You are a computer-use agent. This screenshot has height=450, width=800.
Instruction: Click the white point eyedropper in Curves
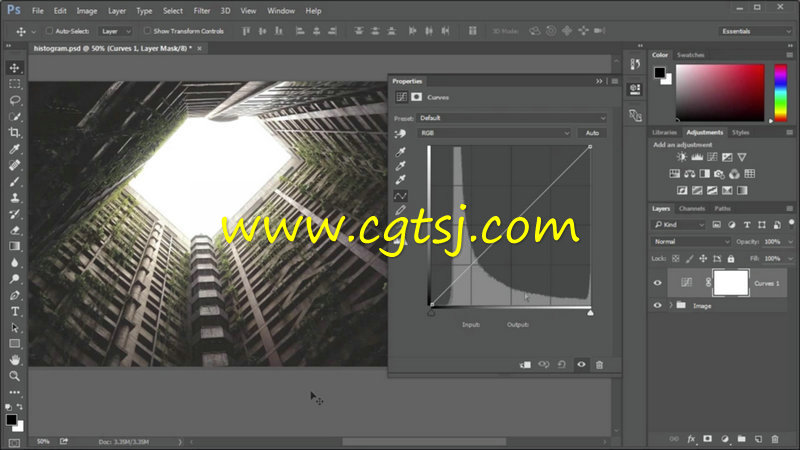coord(401,180)
